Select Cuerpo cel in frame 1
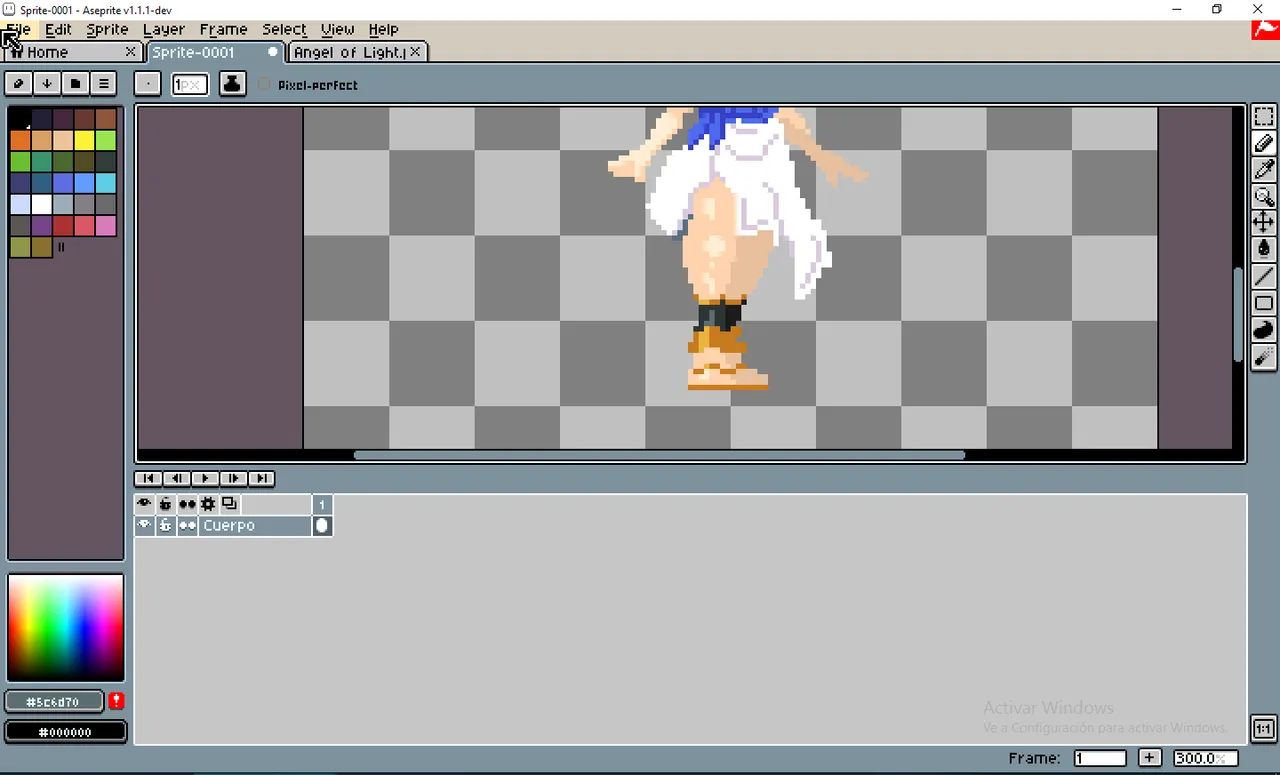Image resolution: width=1280 pixels, height=775 pixels. point(322,525)
